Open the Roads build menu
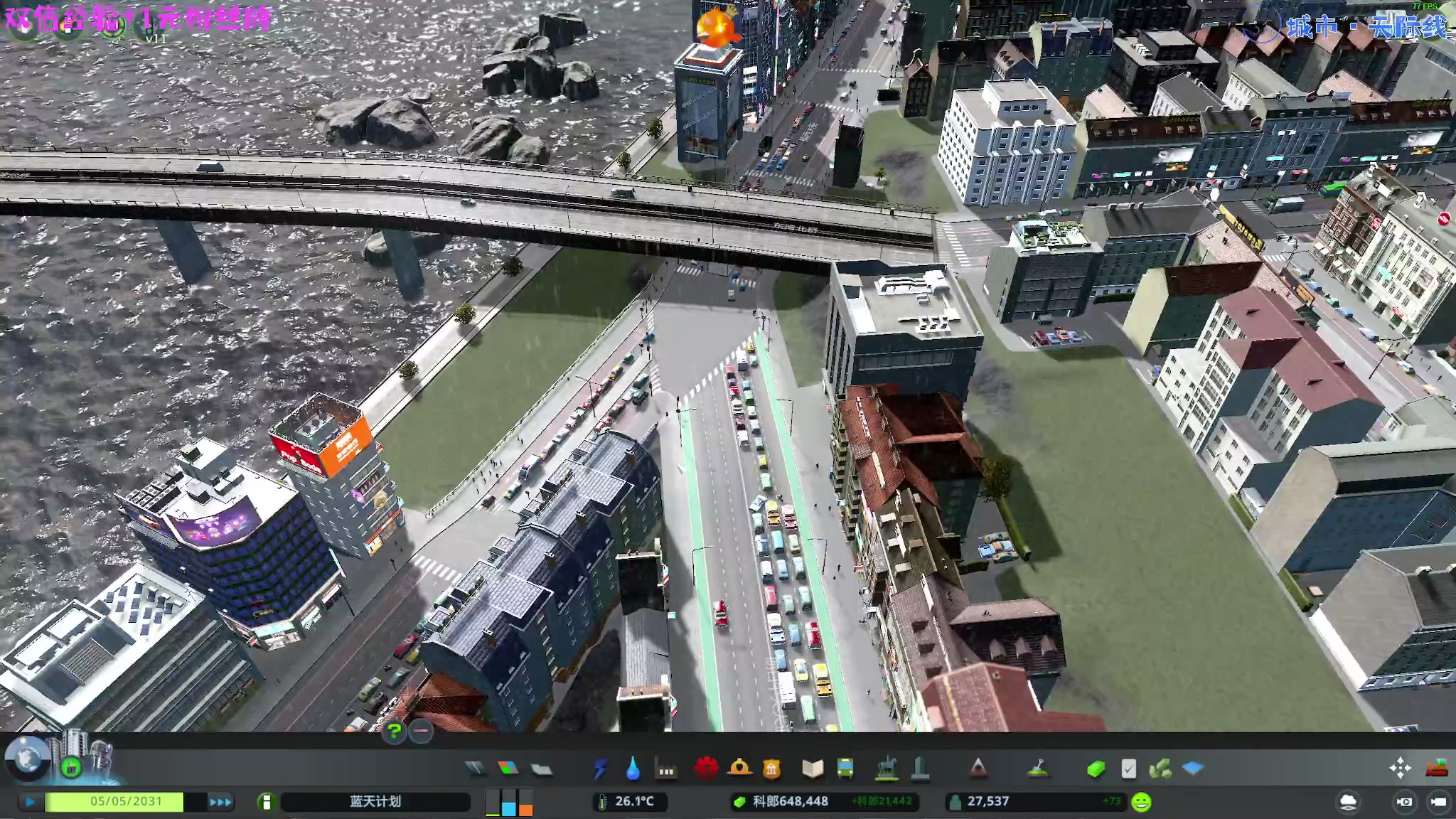The height and width of the screenshot is (819, 1456). tap(475, 769)
